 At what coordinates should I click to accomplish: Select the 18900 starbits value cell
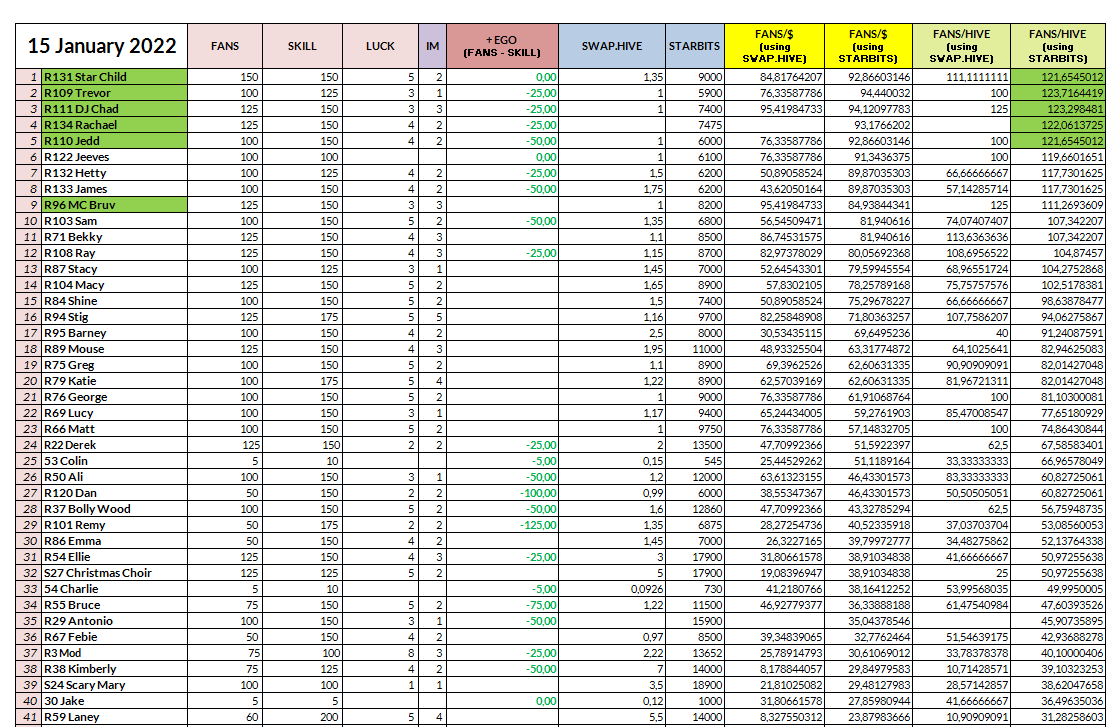pos(694,685)
